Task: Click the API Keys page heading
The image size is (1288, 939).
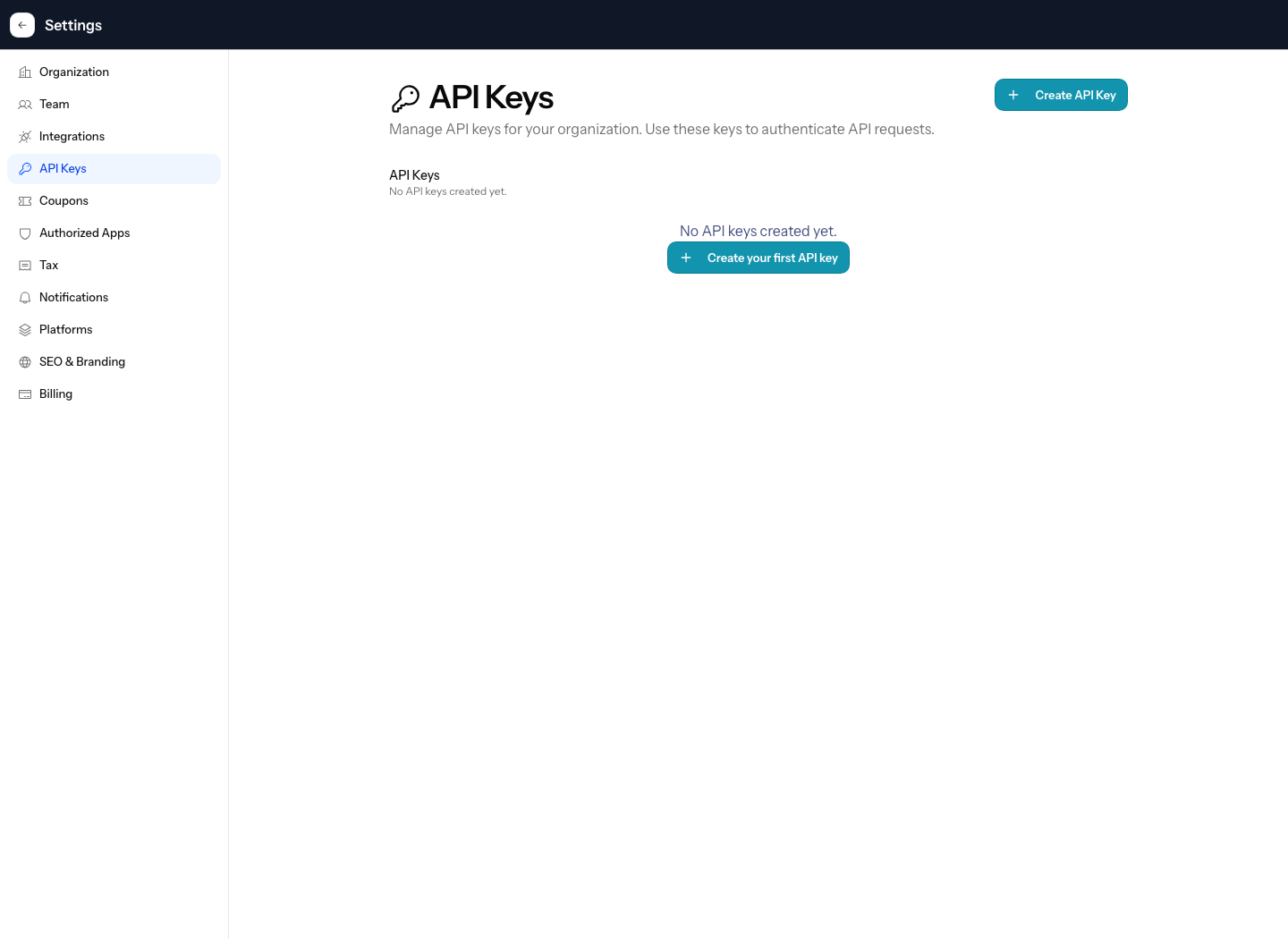Action: (491, 97)
